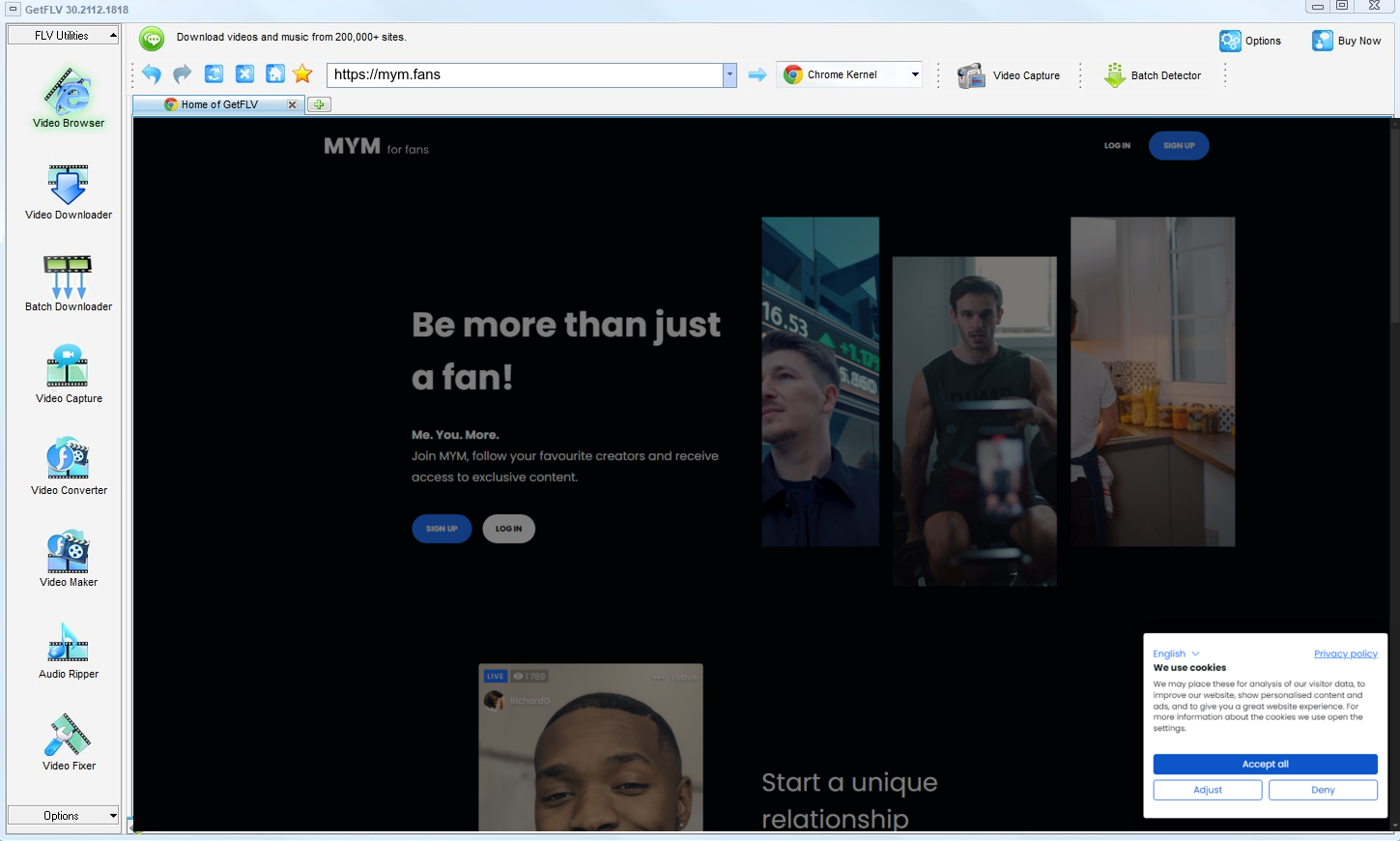This screenshot has width=1400, height=841.
Task: Add a new browser tab
Action: [x=319, y=104]
